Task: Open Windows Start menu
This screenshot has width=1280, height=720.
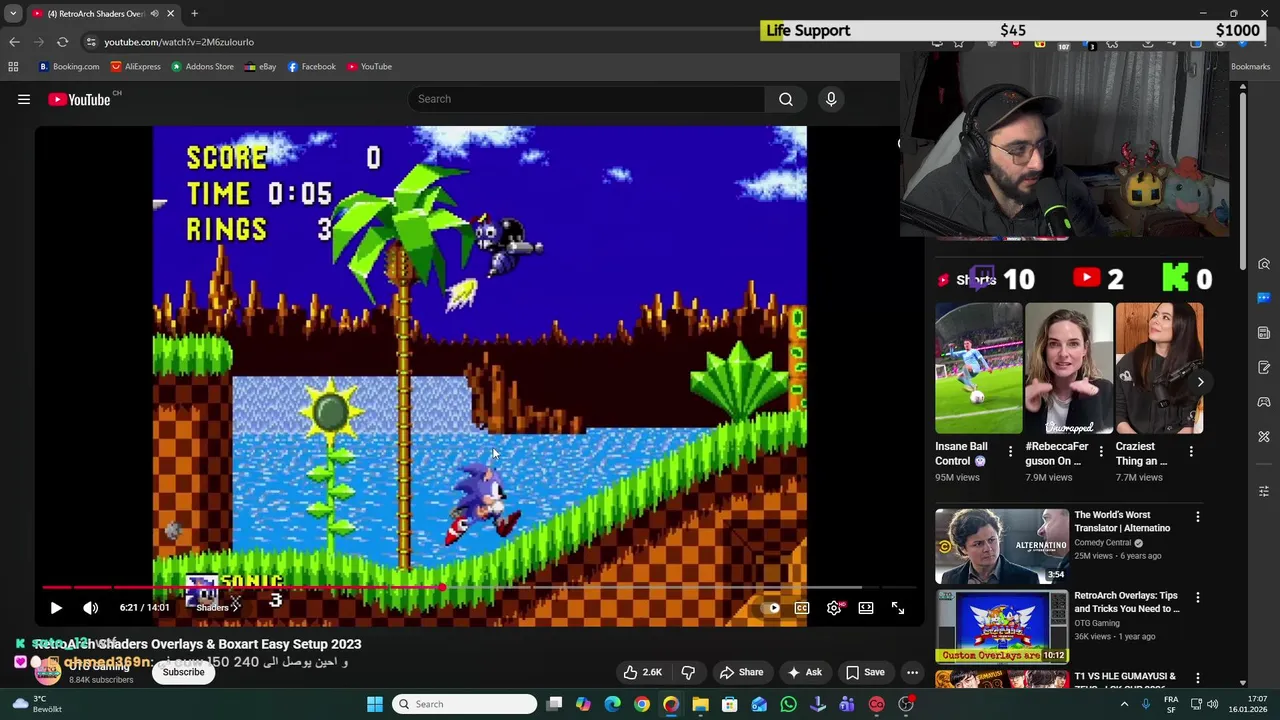Action: (375, 704)
